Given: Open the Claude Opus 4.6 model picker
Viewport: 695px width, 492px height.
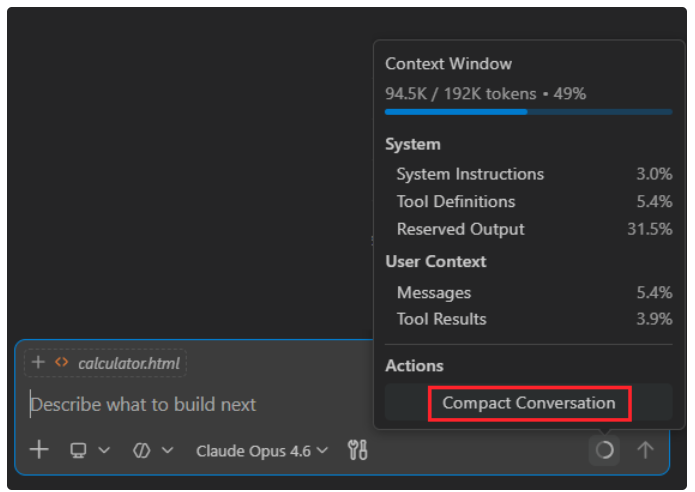Looking at the screenshot, I should [x=262, y=451].
